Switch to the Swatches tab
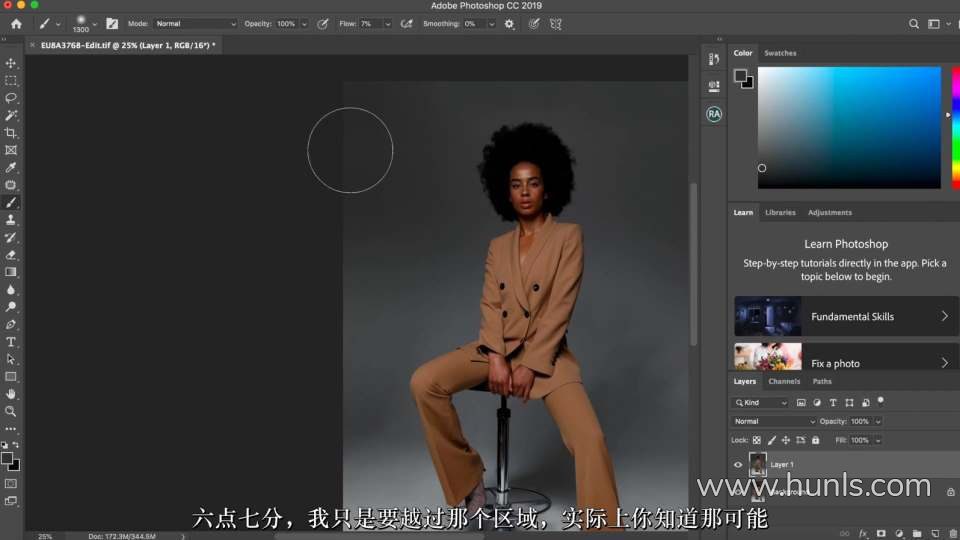Image resolution: width=960 pixels, height=540 pixels. click(780, 53)
